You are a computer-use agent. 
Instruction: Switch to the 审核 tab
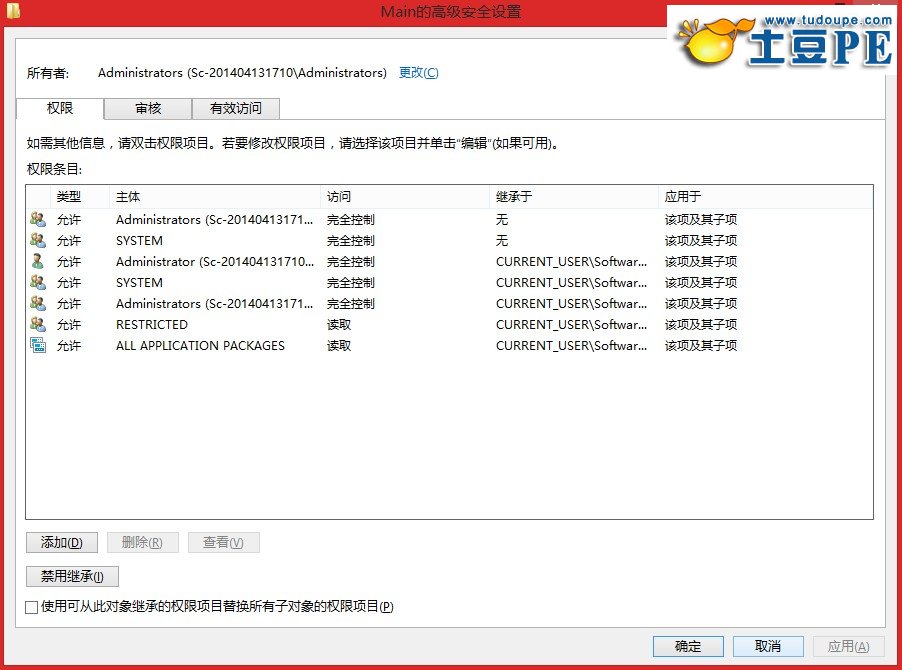coord(148,108)
